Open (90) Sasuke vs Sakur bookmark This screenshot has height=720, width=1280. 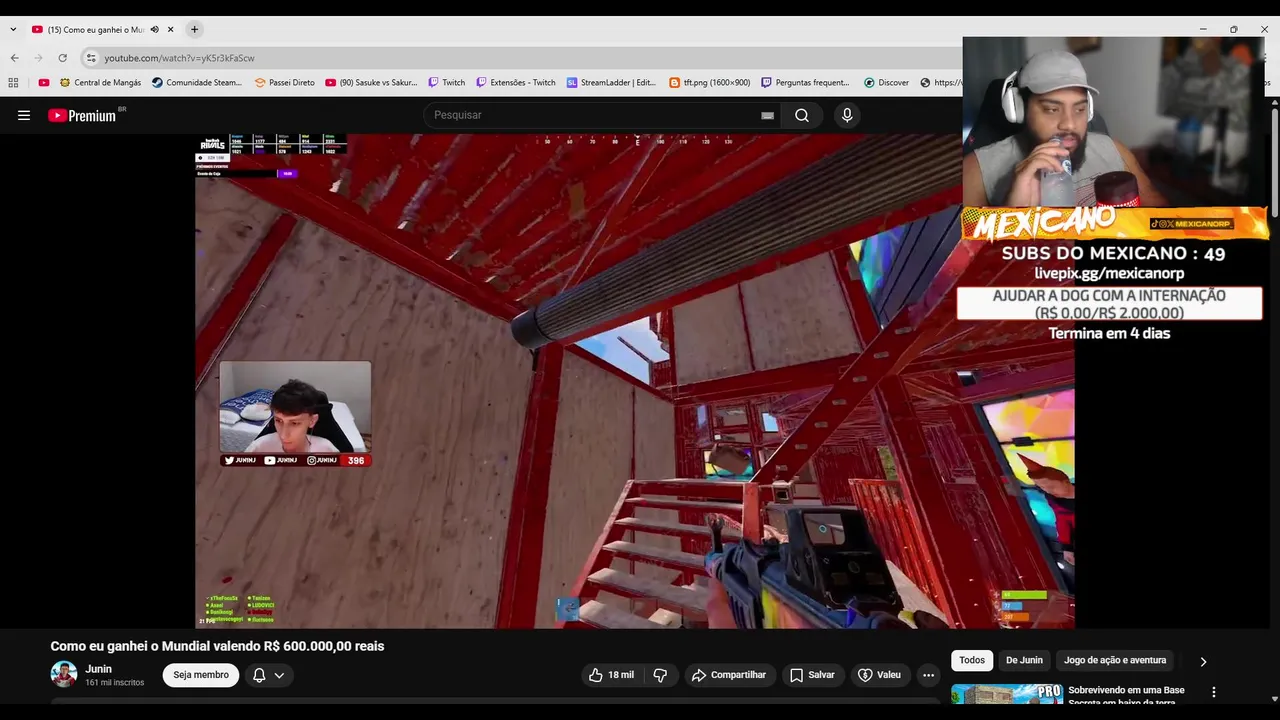point(371,83)
